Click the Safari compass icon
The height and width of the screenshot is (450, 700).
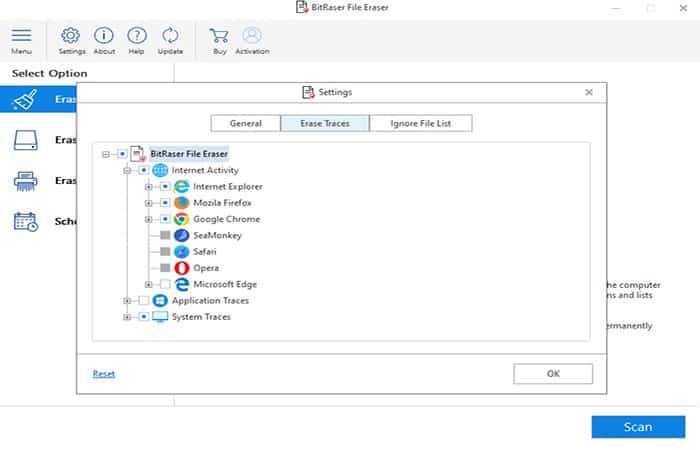pos(181,252)
